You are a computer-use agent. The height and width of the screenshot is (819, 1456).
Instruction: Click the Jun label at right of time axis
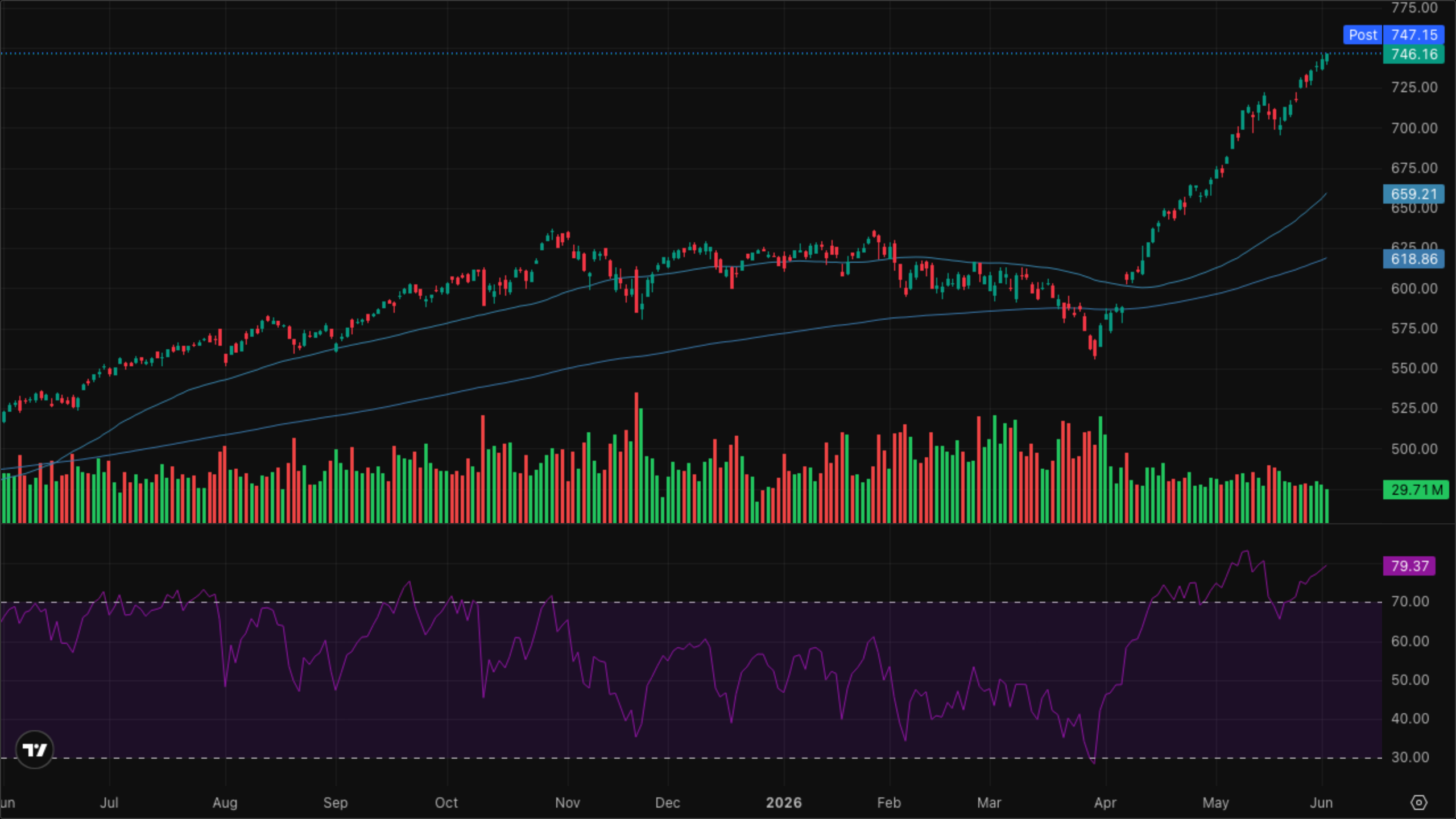[x=1321, y=803]
